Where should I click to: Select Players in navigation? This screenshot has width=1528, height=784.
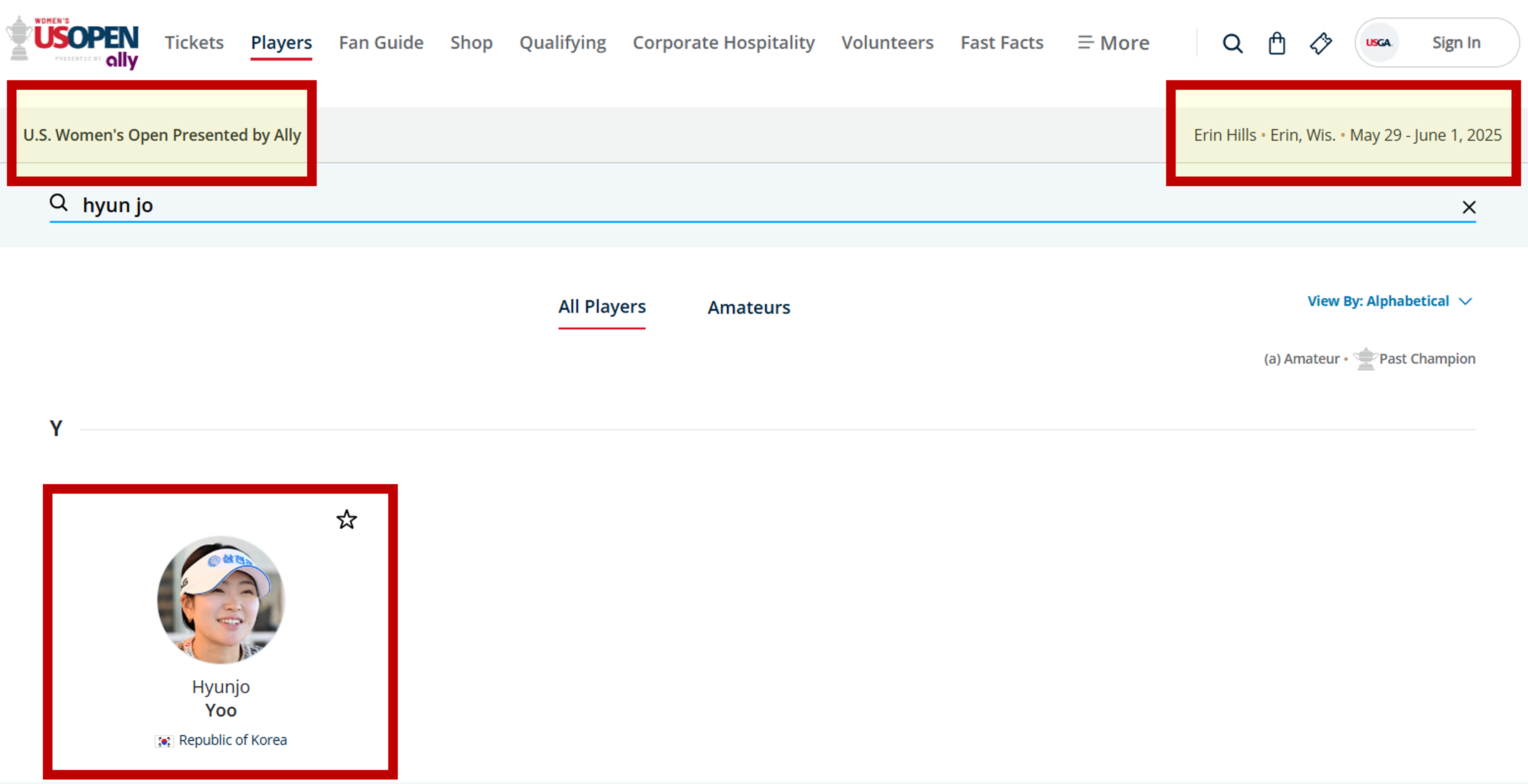[281, 43]
